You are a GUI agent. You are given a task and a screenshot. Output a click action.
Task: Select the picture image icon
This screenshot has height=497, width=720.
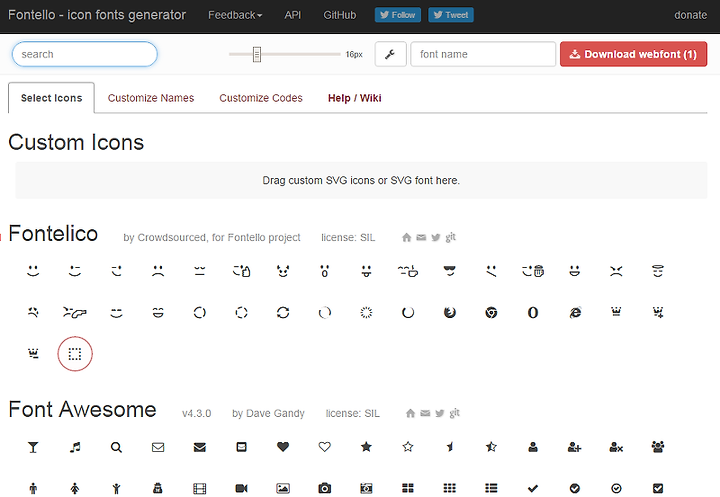(x=283, y=488)
